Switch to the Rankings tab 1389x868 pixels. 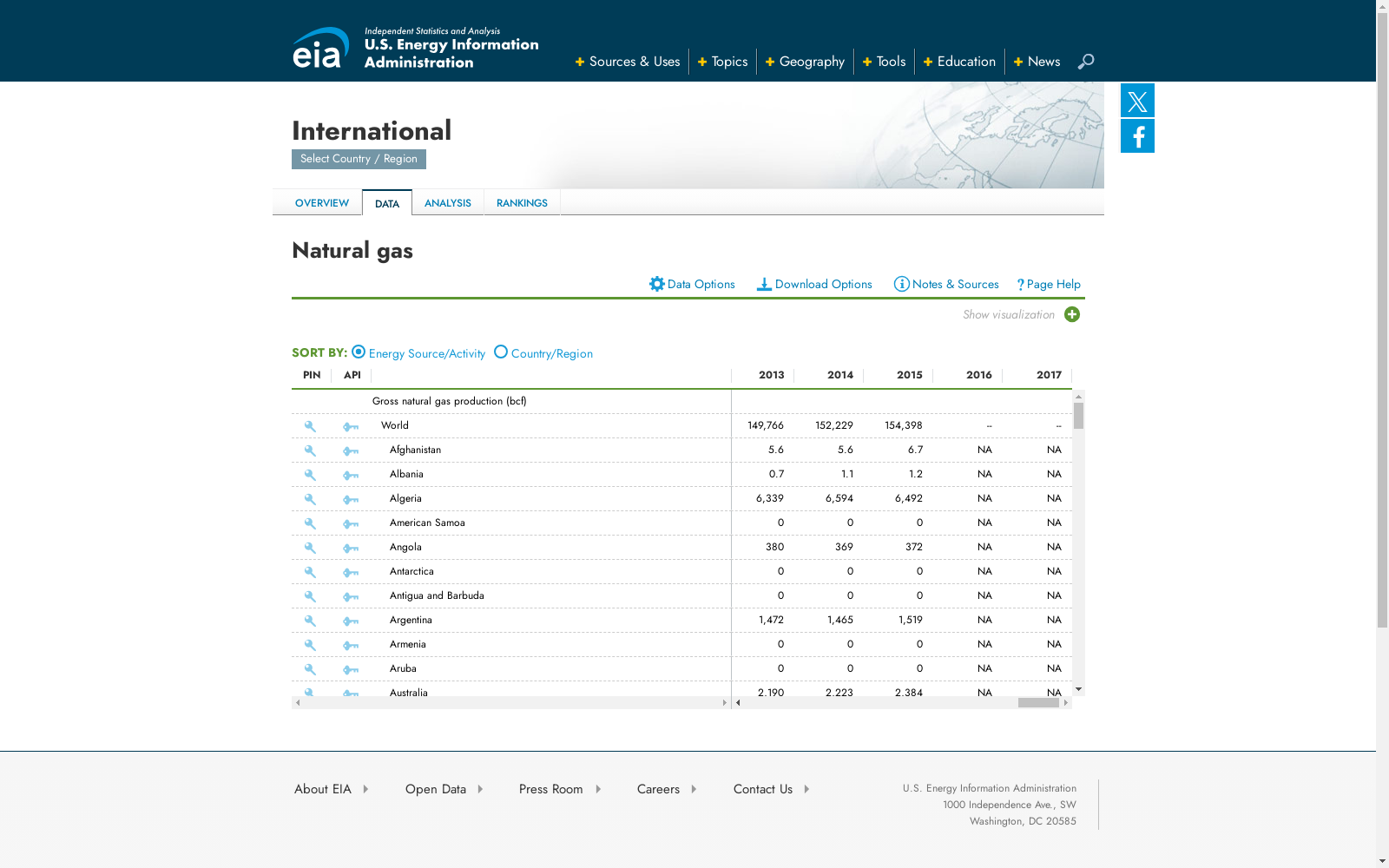522,203
